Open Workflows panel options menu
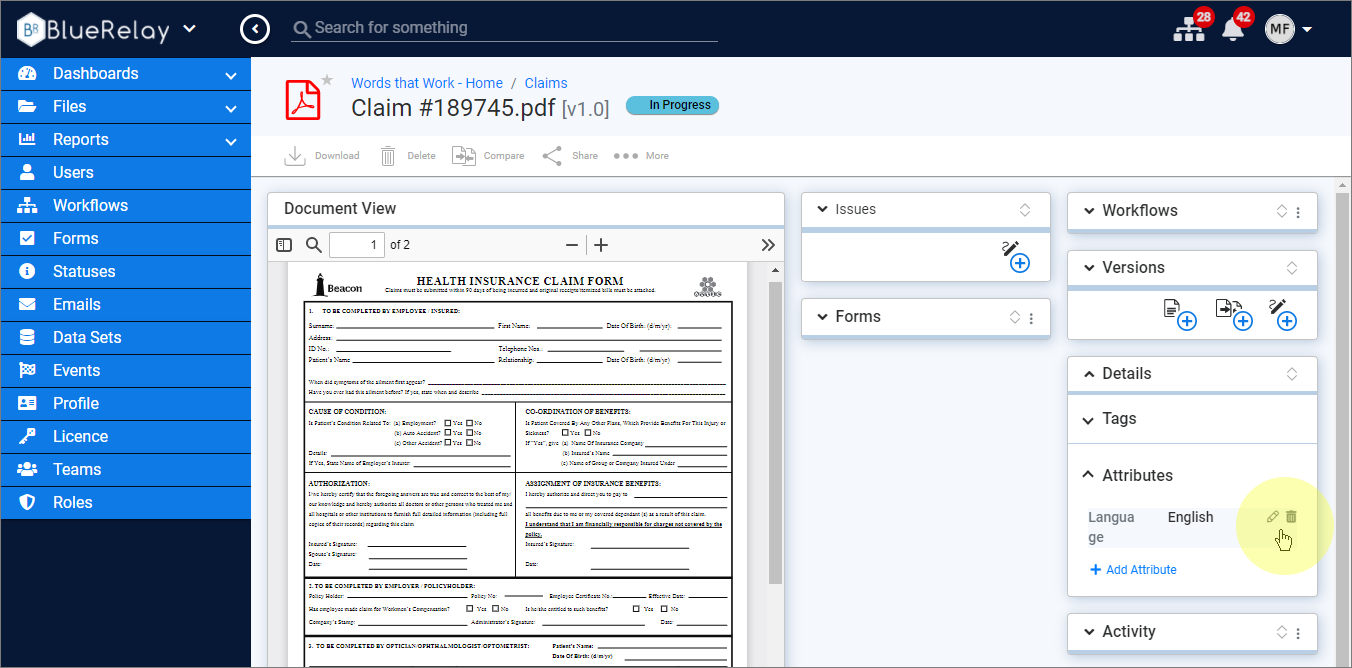Screen dimensions: 1352x668 pos(1298,212)
